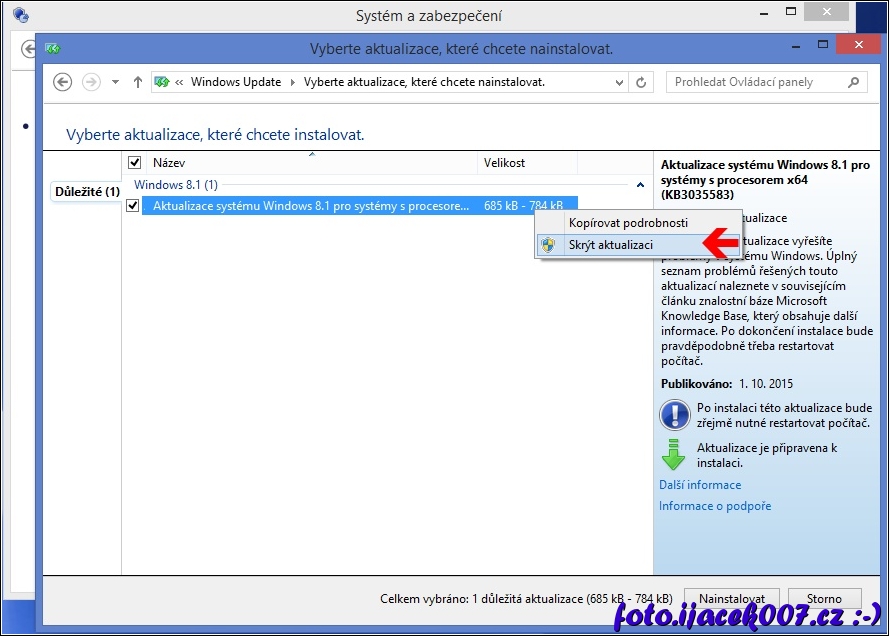The image size is (889, 636).
Task: Expand the address bar history dropdown
Action: point(620,82)
